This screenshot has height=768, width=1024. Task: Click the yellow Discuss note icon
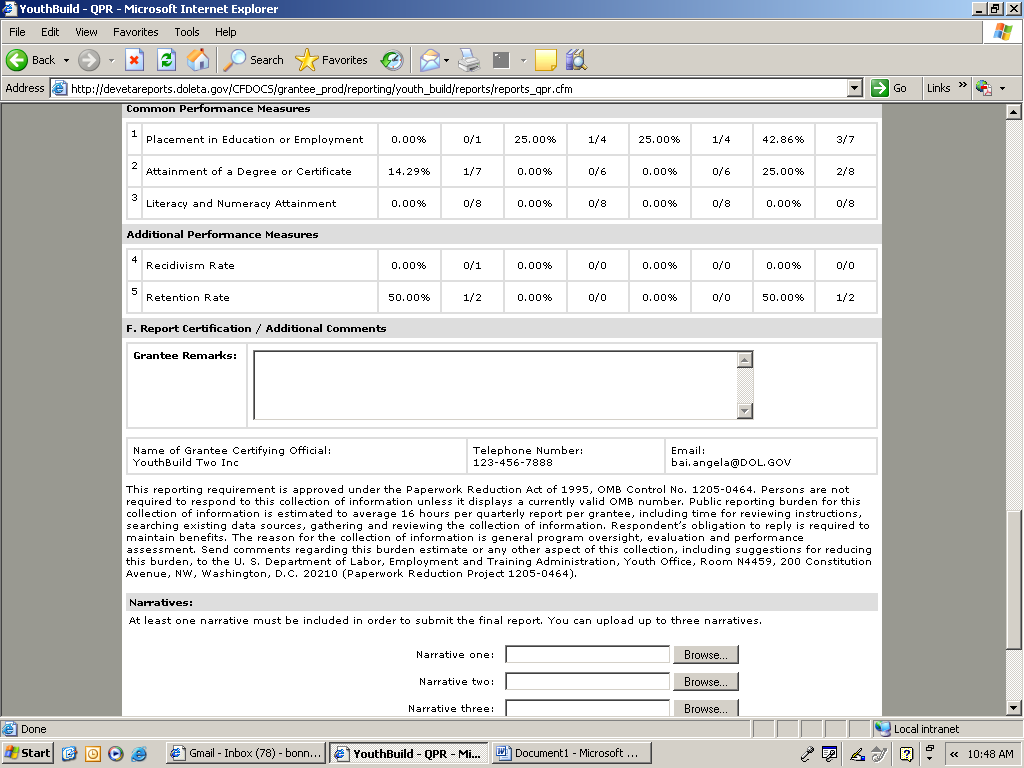pyautogui.click(x=545, y=60)
